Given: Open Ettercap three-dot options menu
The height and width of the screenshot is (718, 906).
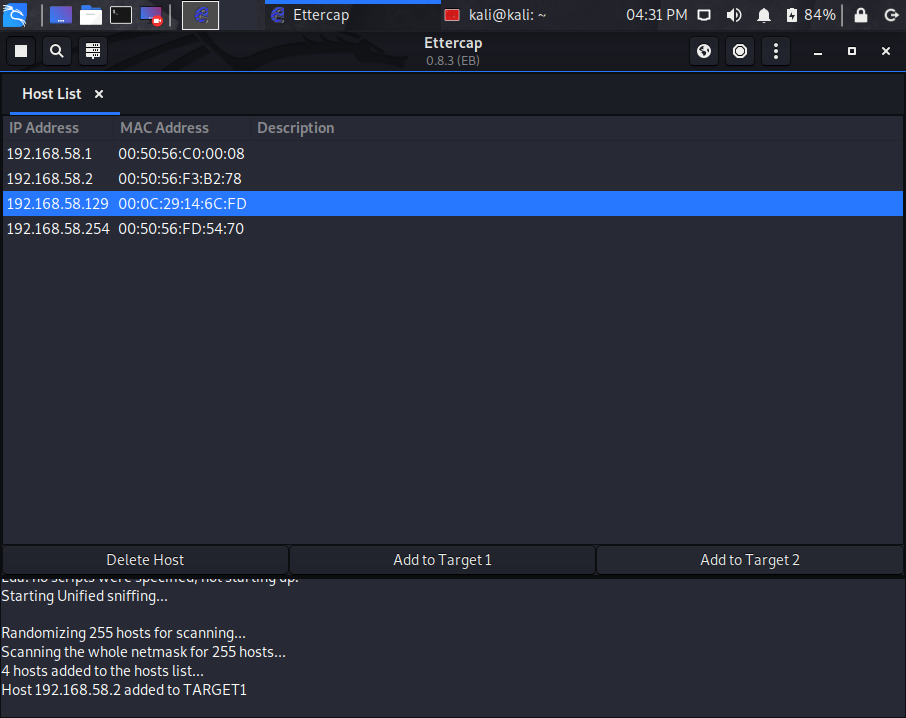Looking at the screenshot, I should click(x=775, y=51).
